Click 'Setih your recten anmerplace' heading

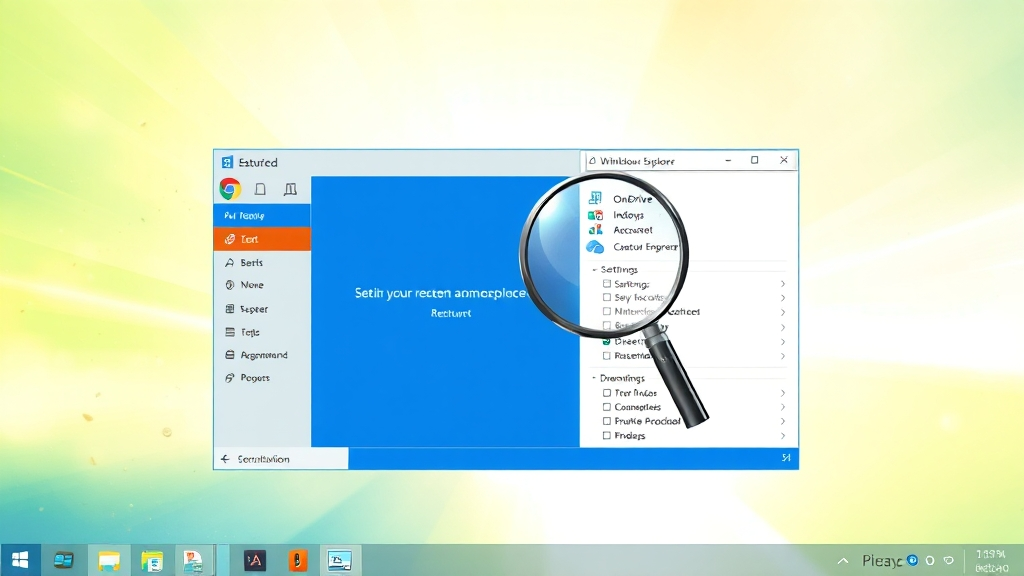(440, 293)
